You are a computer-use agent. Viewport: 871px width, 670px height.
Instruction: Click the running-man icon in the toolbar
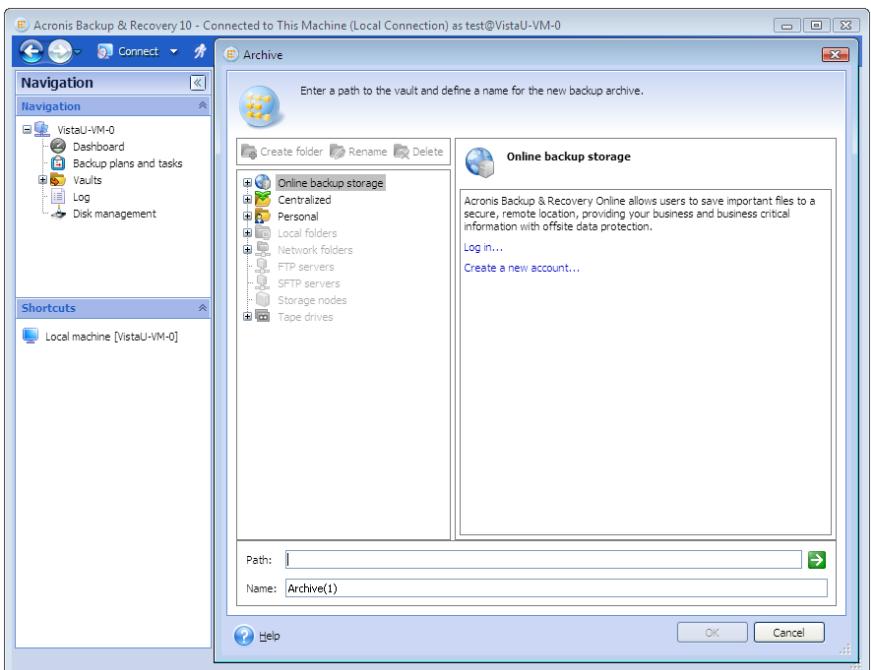pos(200,51)
